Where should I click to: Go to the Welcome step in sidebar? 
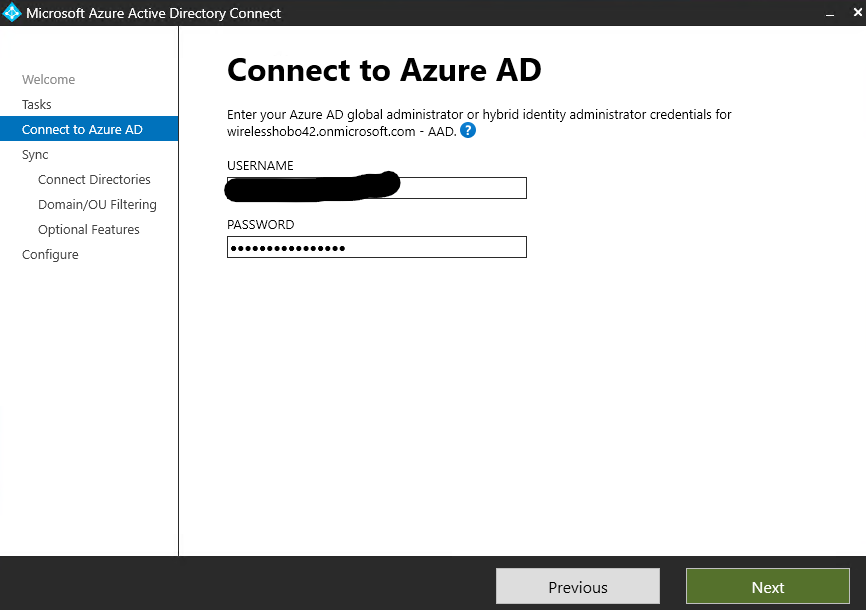(48, 80)
